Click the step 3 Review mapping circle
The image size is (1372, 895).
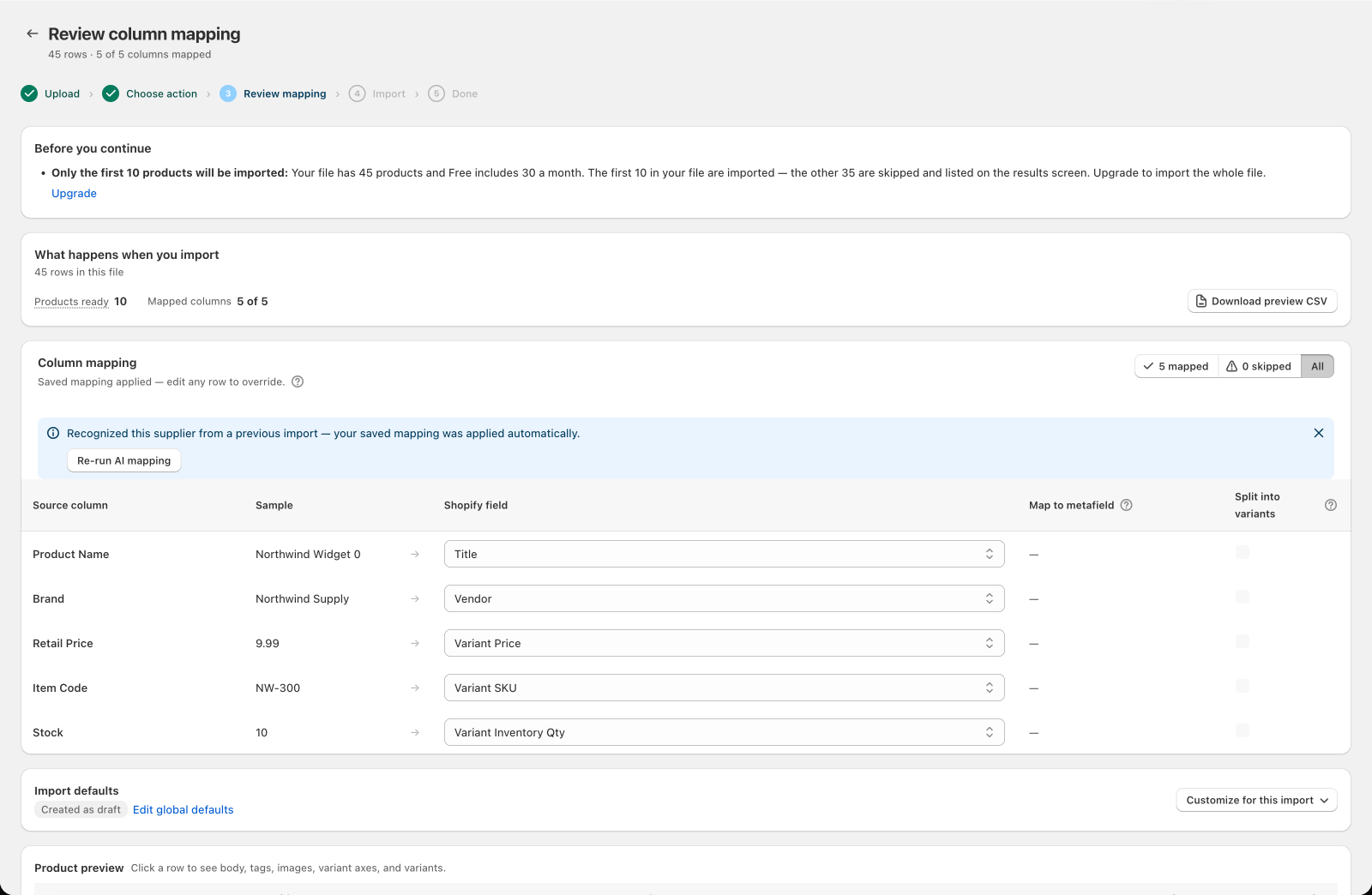(x=228, y=93)
